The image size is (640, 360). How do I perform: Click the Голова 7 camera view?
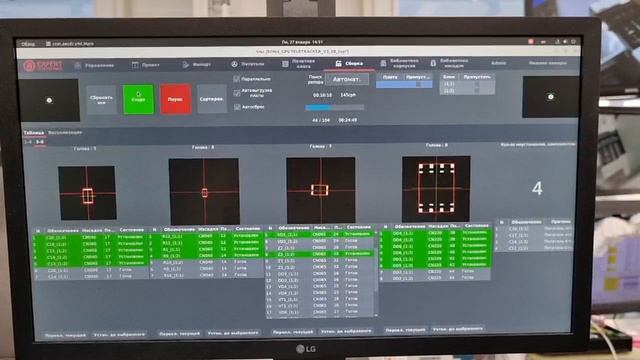point(320,190)
